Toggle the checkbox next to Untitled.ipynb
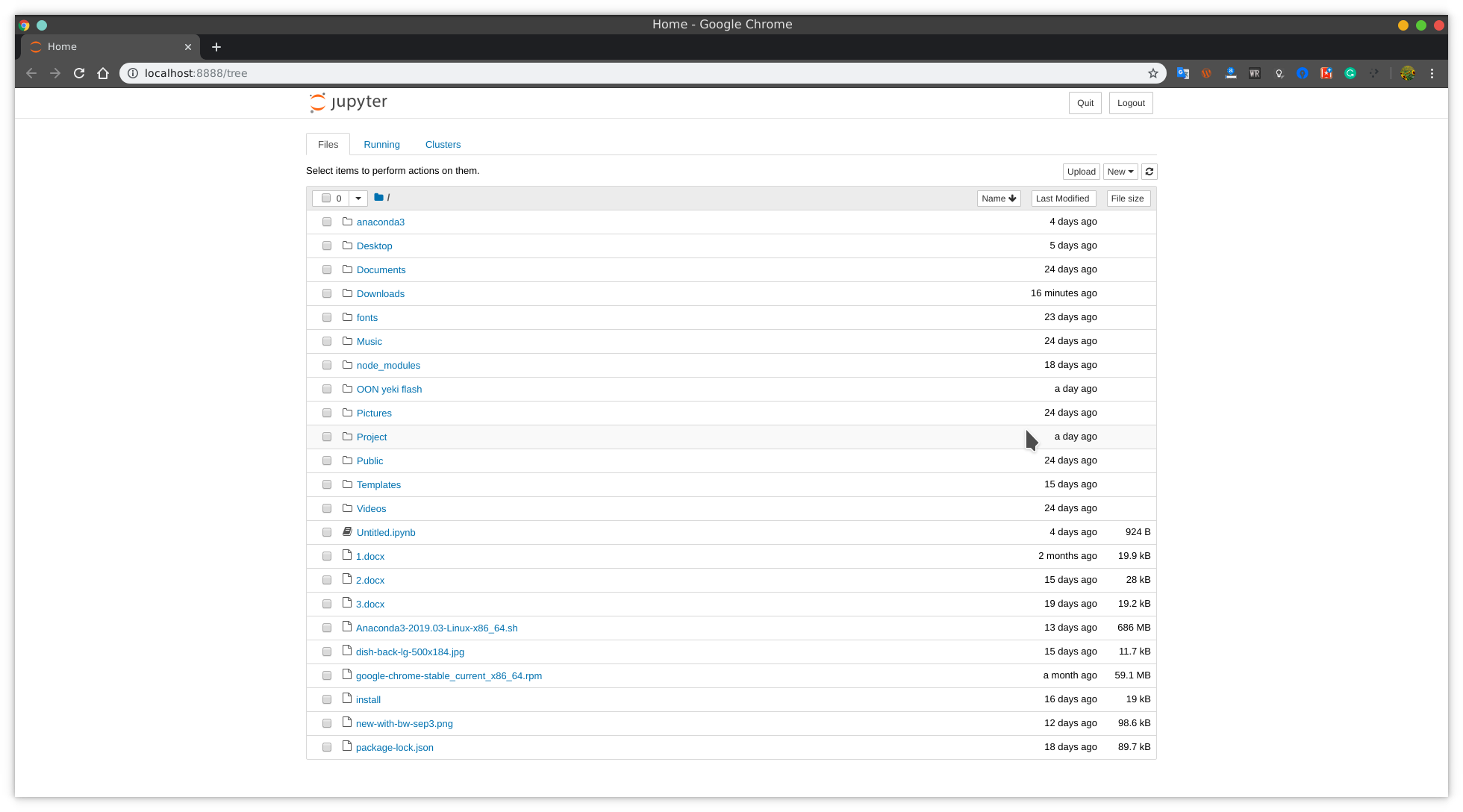 click(x=327, y=532)
